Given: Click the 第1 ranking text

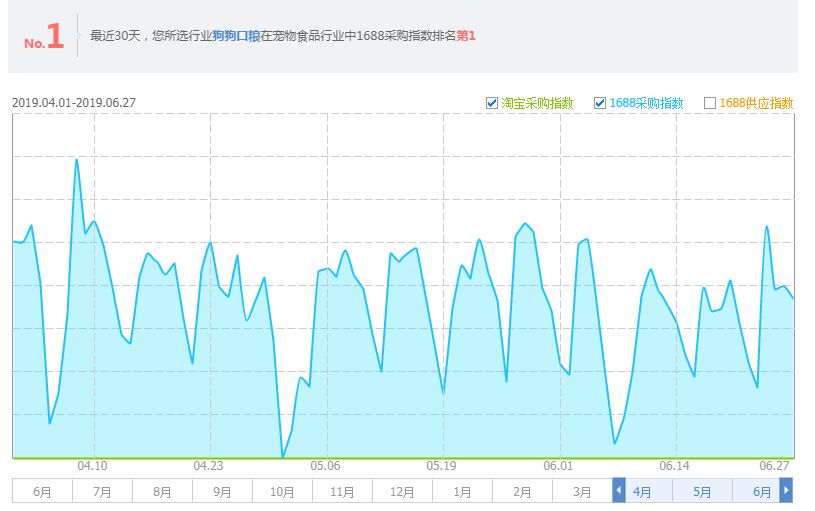Looking at the screenshot, I should (466, 36).
